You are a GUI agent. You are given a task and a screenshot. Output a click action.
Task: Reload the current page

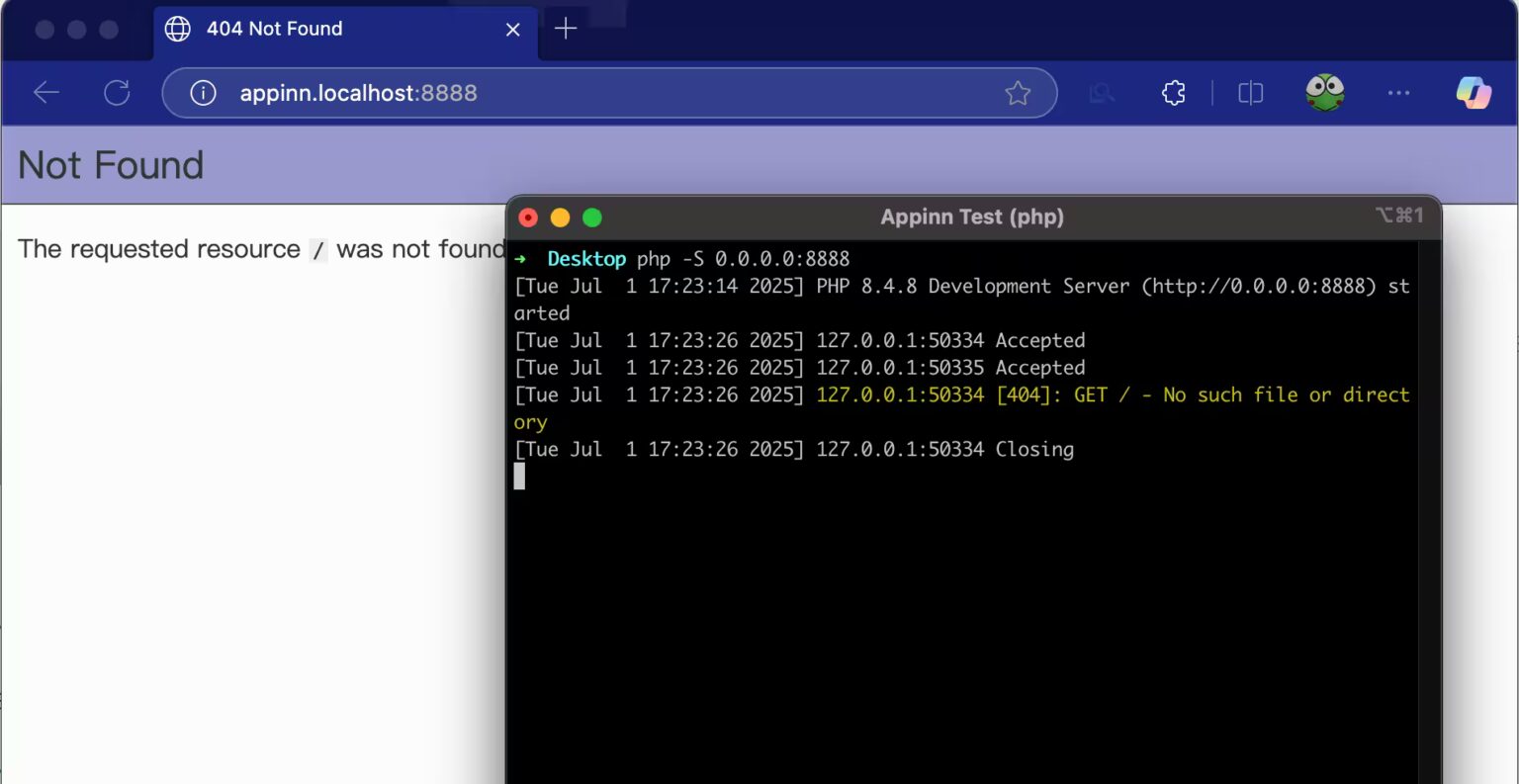(117, 92)
